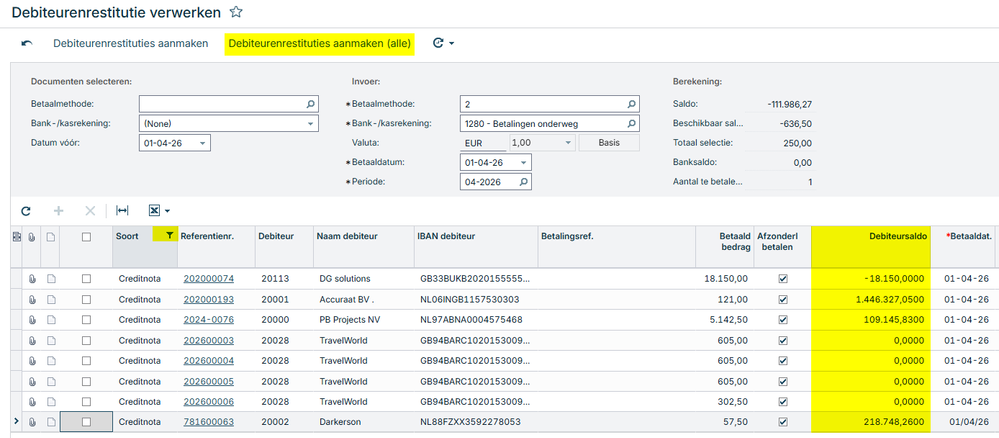Click the notes header icon
The width and height of the screenshot is (999, 438).
(x=50, y=237)
